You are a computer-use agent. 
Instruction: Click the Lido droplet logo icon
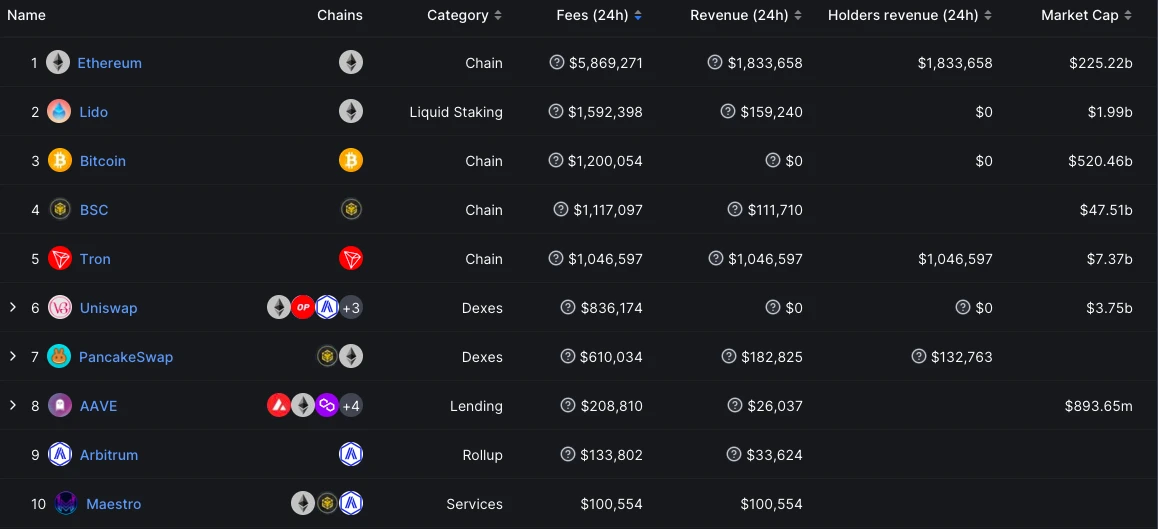coord(59,112)
